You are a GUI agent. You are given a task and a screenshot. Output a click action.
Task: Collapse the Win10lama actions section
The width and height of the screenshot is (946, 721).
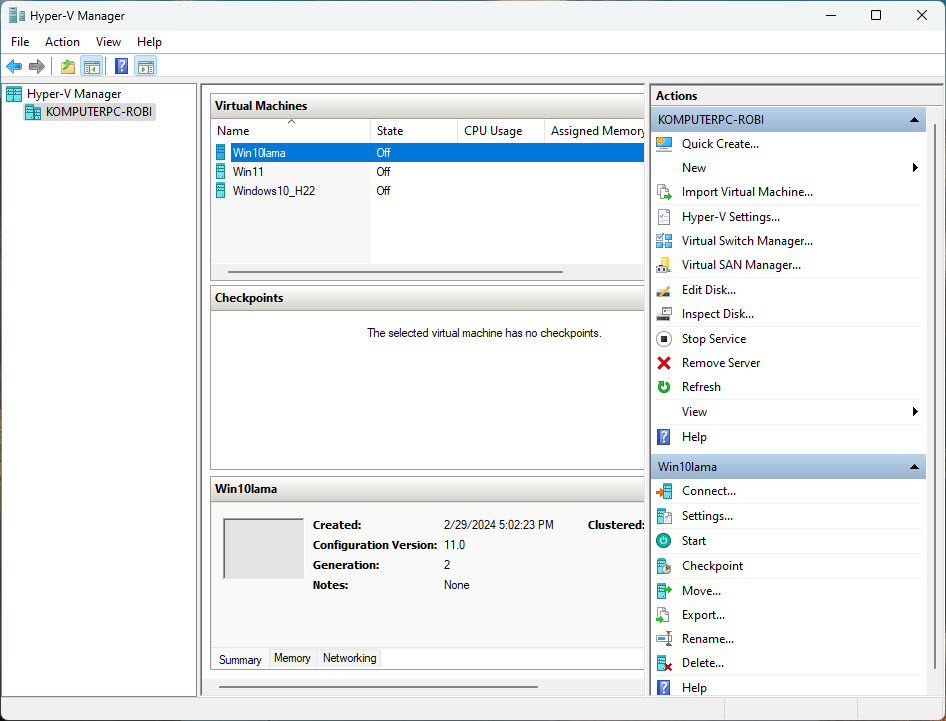coord(914,466)
